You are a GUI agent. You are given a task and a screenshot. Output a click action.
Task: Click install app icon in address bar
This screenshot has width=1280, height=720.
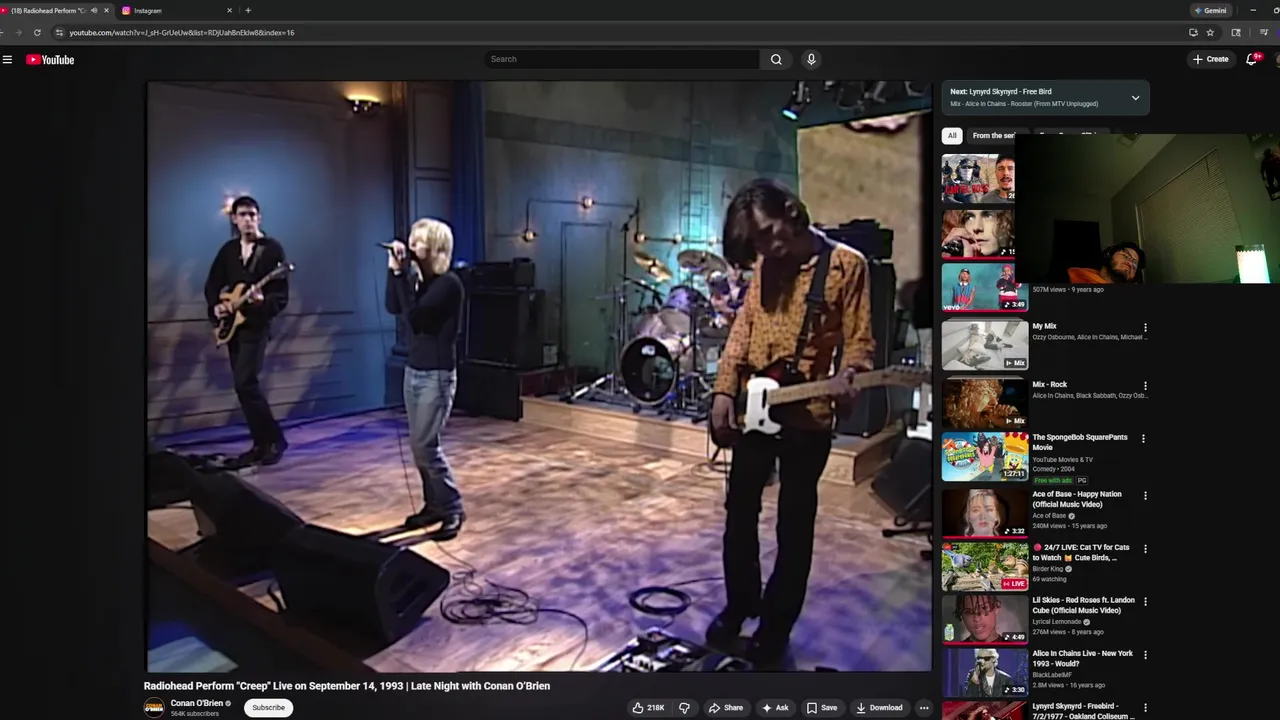point(1193,32)
